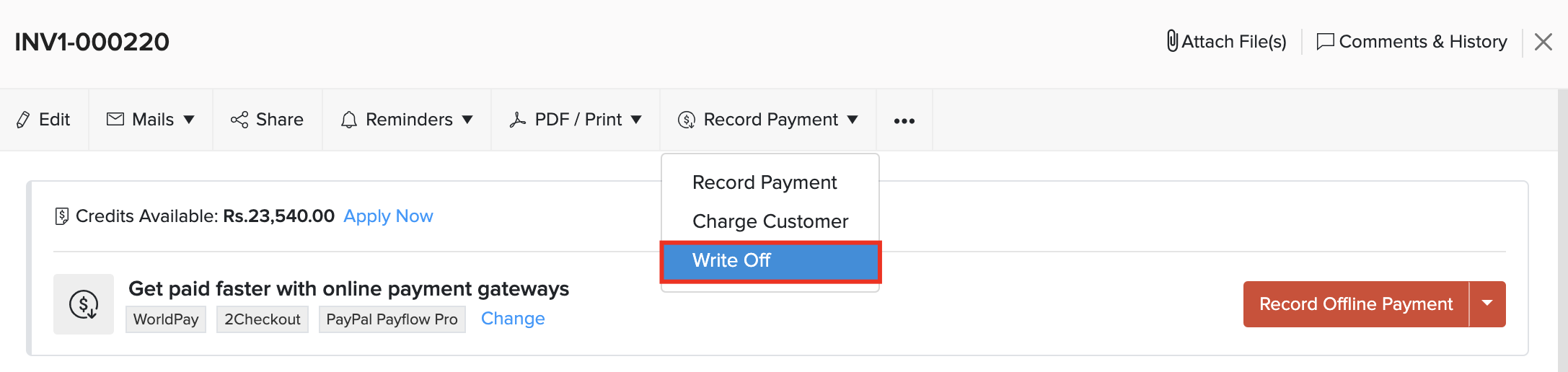Click the Reminders bell icon
The image size is (1568, 372).
pyautogui.click(x=349, y=120)
